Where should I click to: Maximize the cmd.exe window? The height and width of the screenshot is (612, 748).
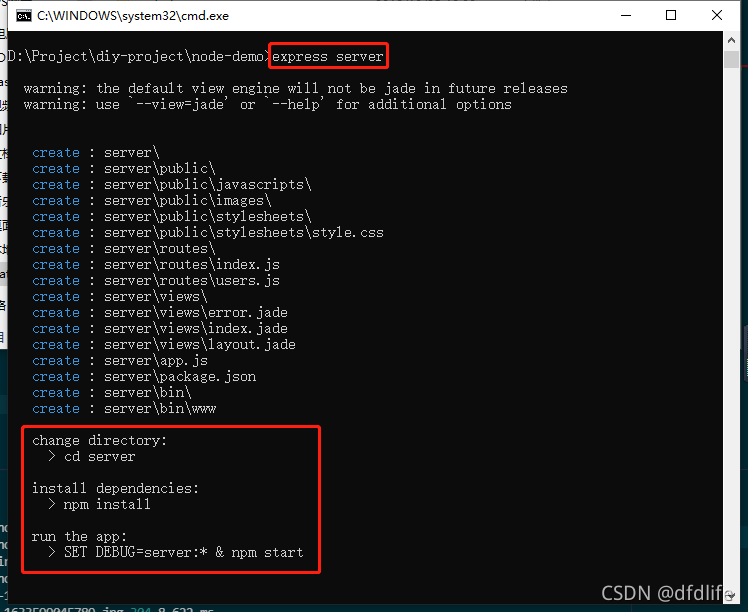click(671, 15)
